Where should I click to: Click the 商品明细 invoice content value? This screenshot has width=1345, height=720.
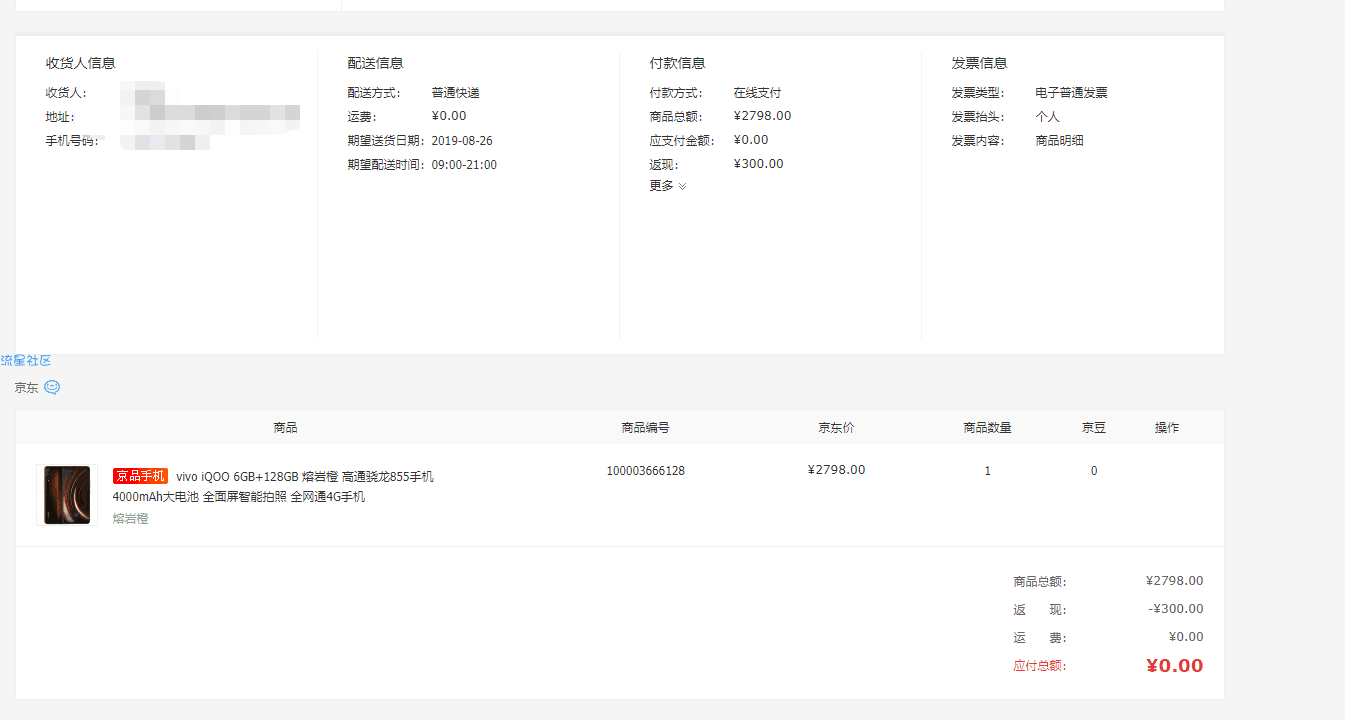click(1059, 141)
